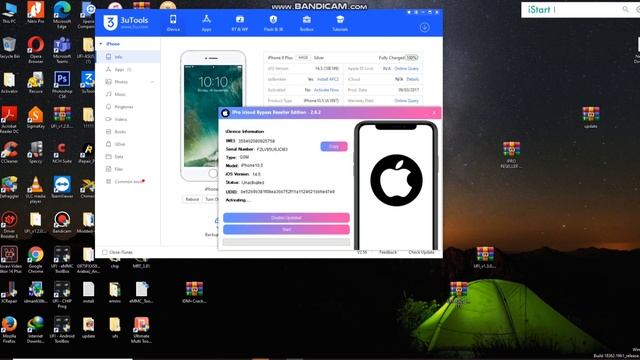Click the Reboot button under the phone image
Image resolution: width=640 pixels, height=360 pixels.
[x=192, y=199]
